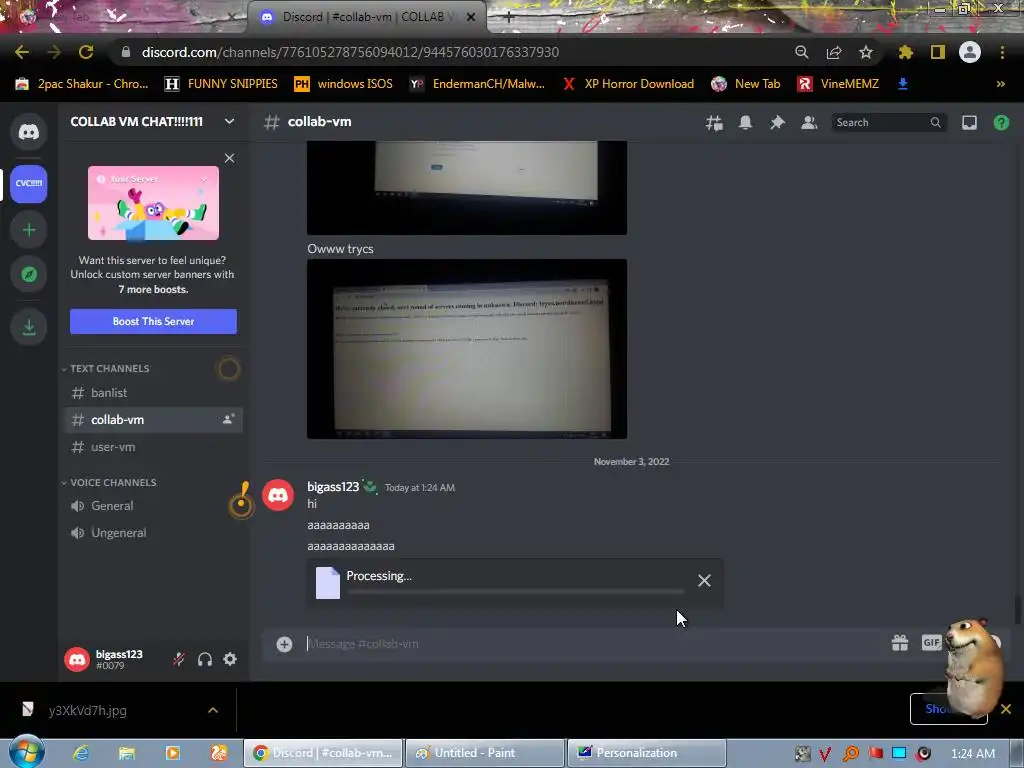Open Chrome extensions puzzle icon
1024x768 pixels.
905,52
